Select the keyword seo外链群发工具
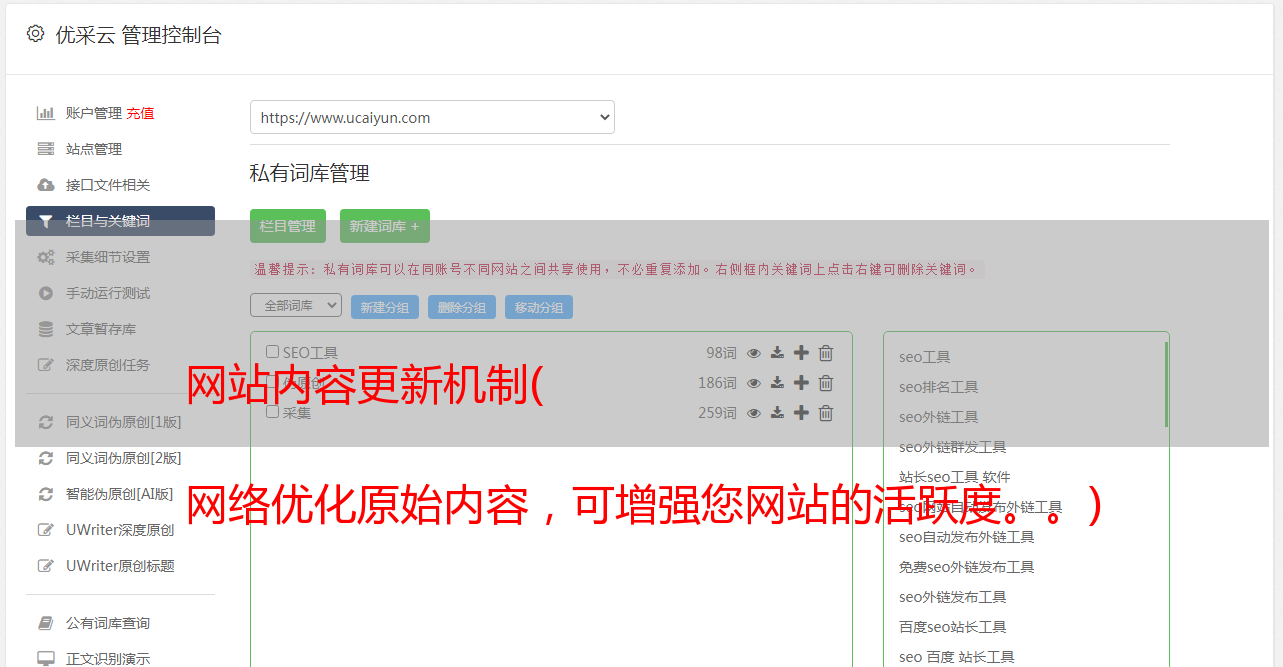This screenshot has width=1283, height=667. pos(953,447)
